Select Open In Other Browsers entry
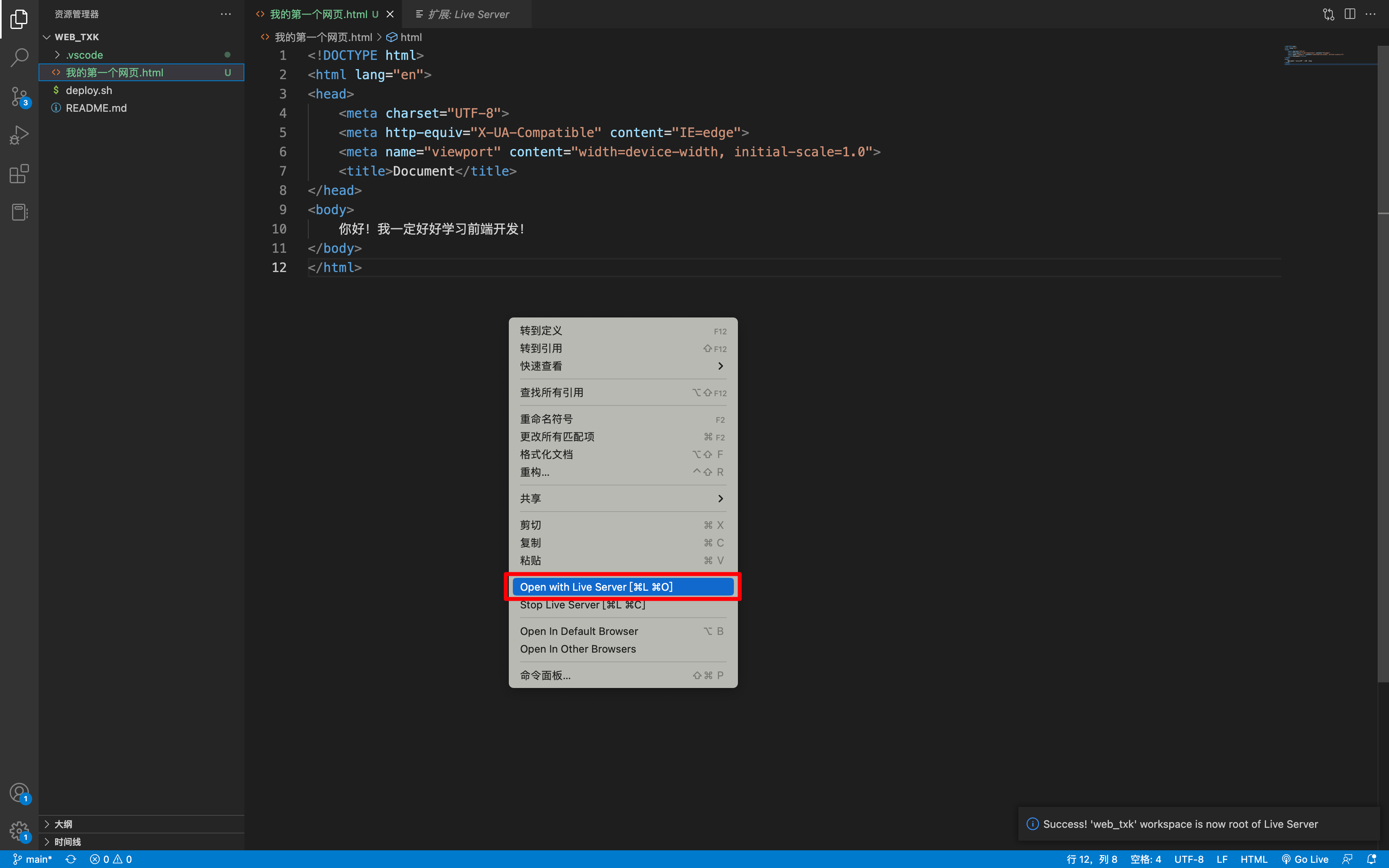This screenshot has width=1389, height=868. (623, 649)
